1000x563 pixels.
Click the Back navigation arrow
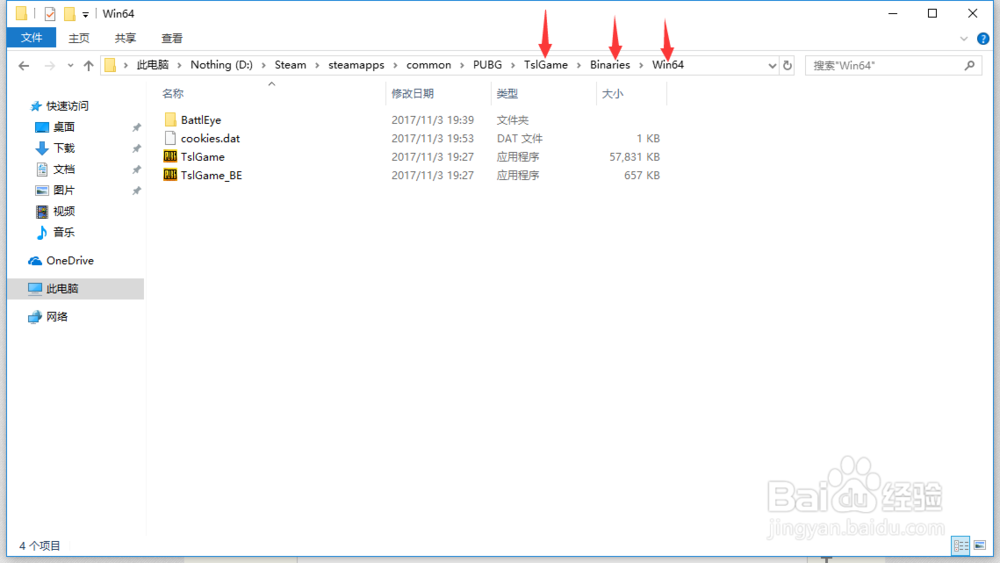click(24, 66)
